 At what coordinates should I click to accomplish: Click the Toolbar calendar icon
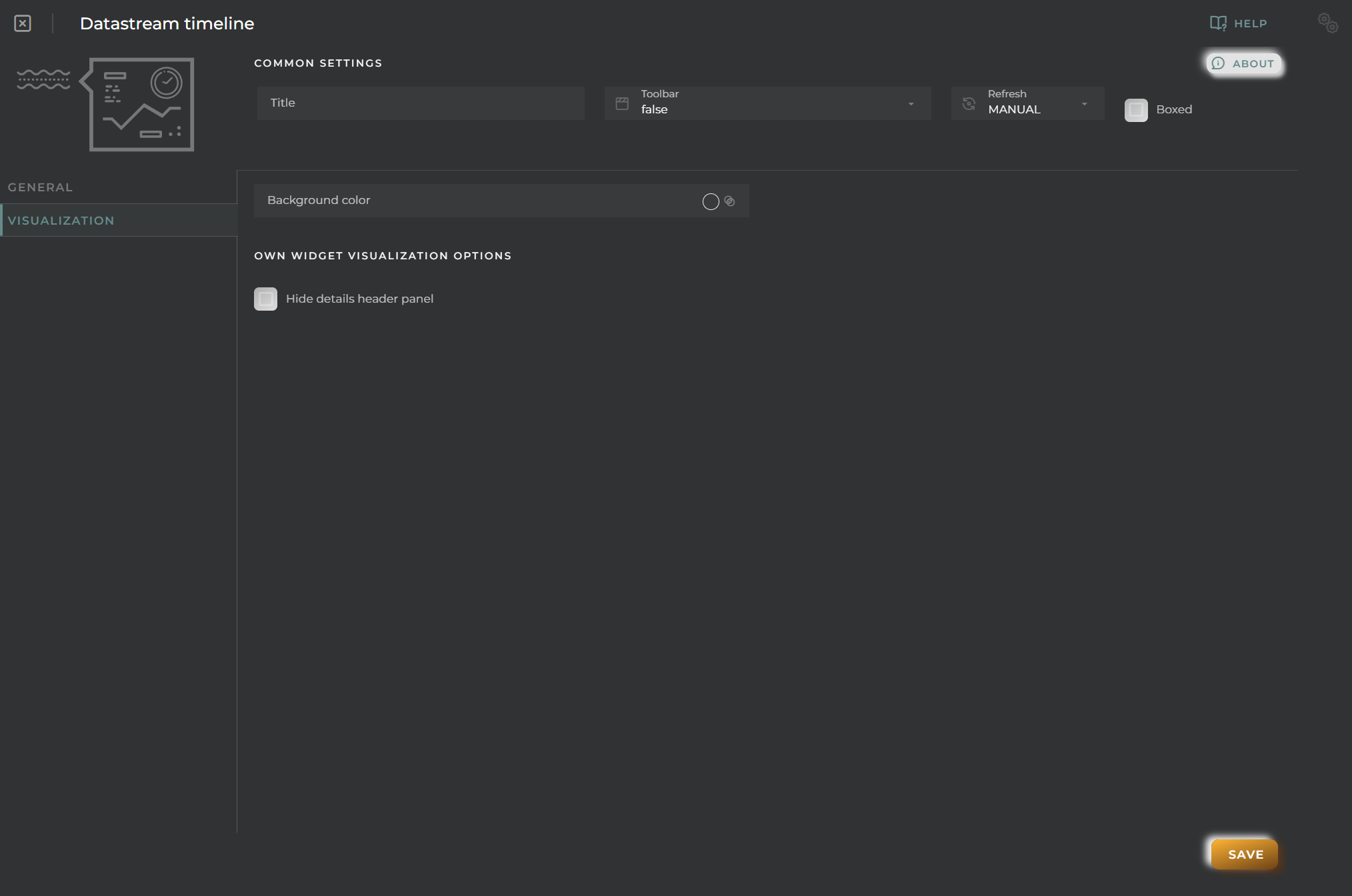pyautogui.click(x=621, y=101)
